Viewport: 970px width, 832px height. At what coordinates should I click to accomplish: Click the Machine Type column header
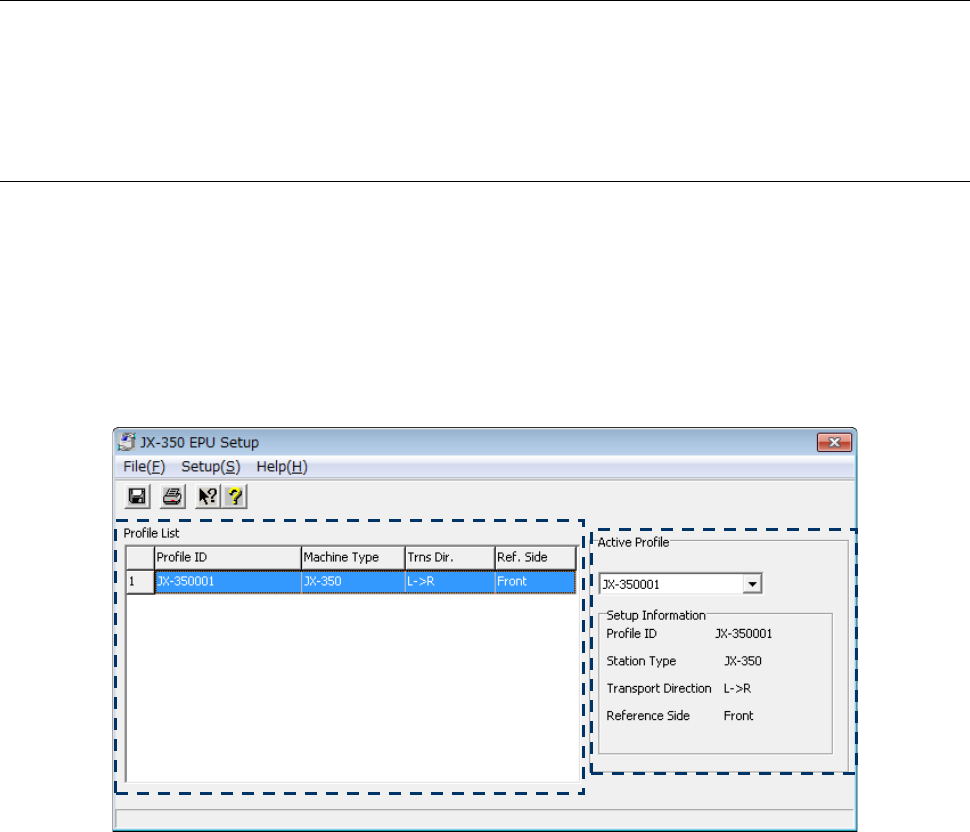tap(353, 557)
